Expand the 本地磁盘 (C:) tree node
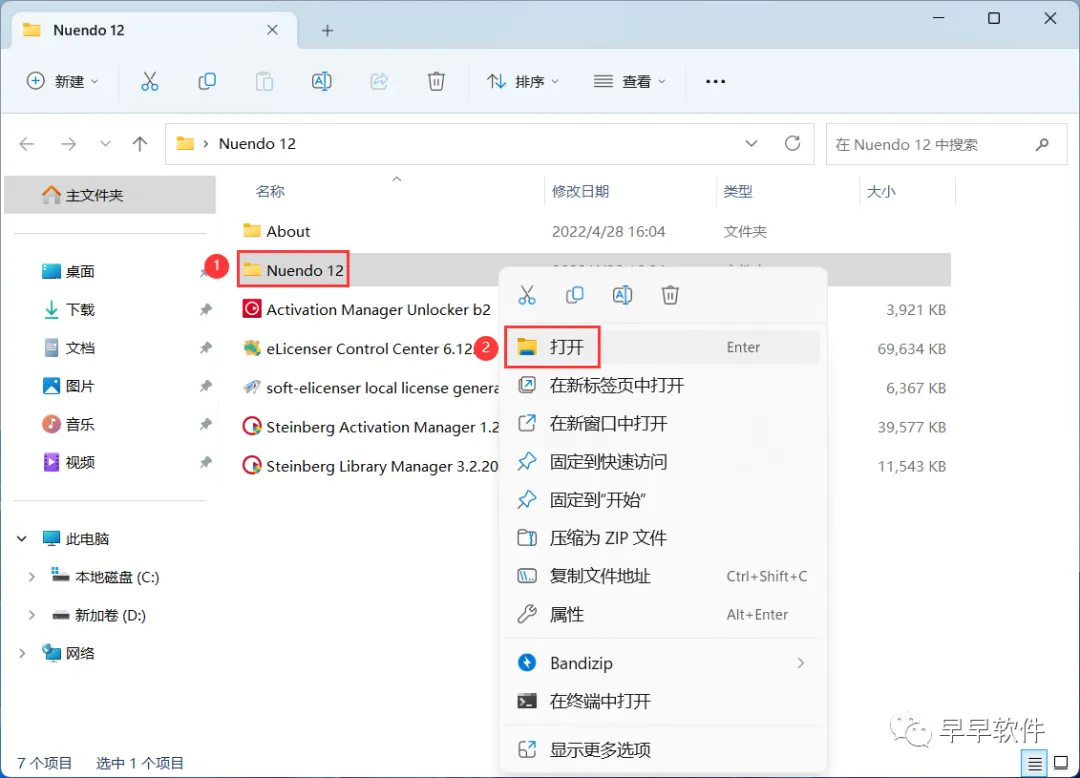Image resolution: width=1080 pixels, height=778 pixels. (31, 577)
